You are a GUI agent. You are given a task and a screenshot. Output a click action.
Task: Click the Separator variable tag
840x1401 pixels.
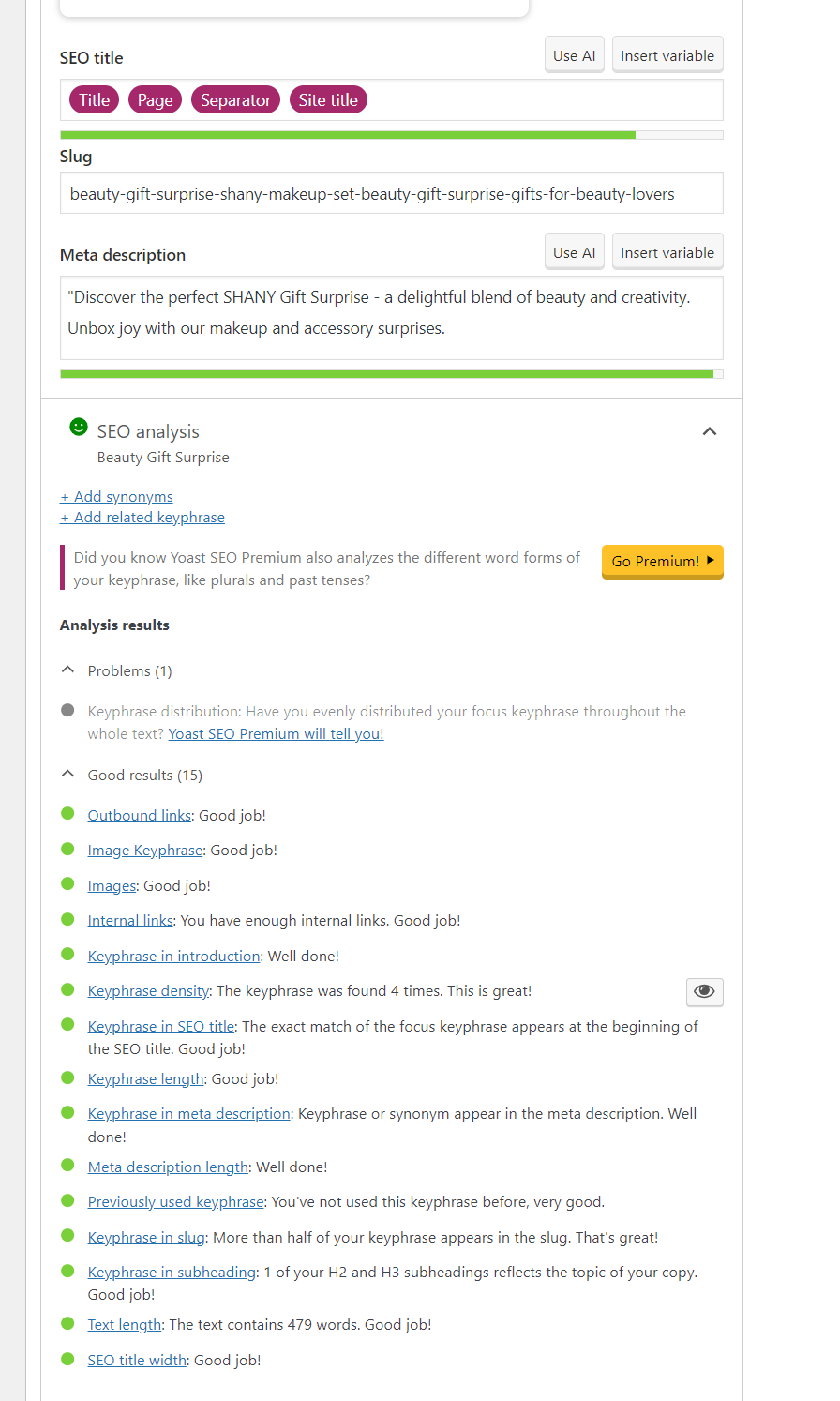(x=235, y=99)
